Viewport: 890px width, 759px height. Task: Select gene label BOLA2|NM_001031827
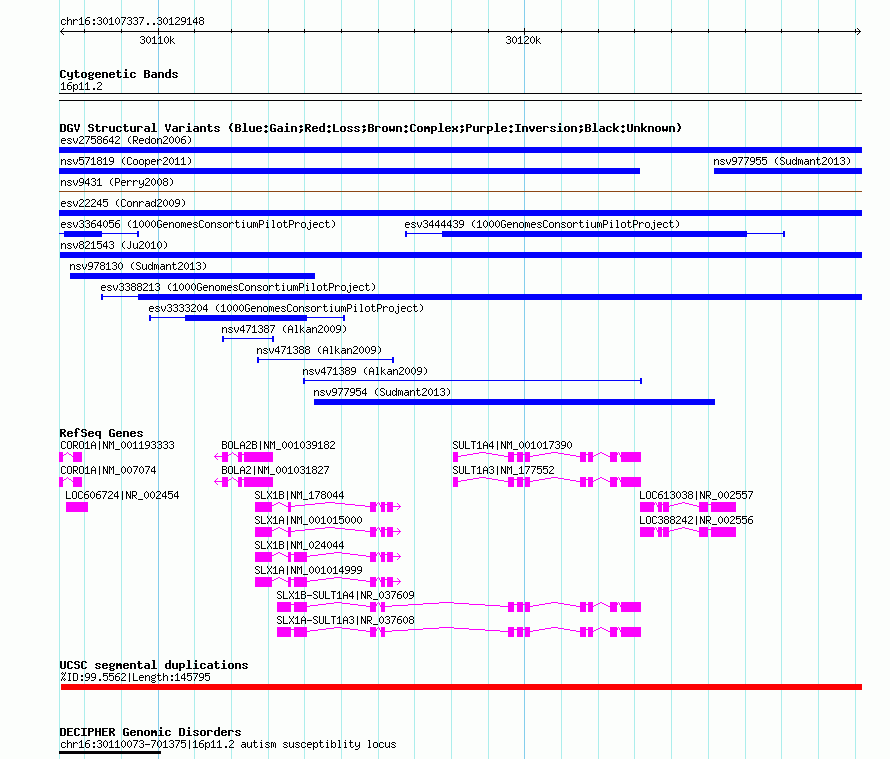(x=275, y=471)
